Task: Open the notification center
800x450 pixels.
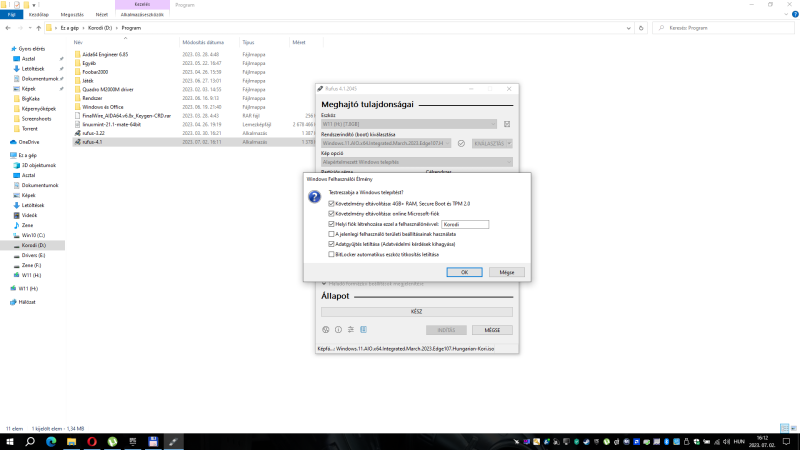Action: coord(787,441)
